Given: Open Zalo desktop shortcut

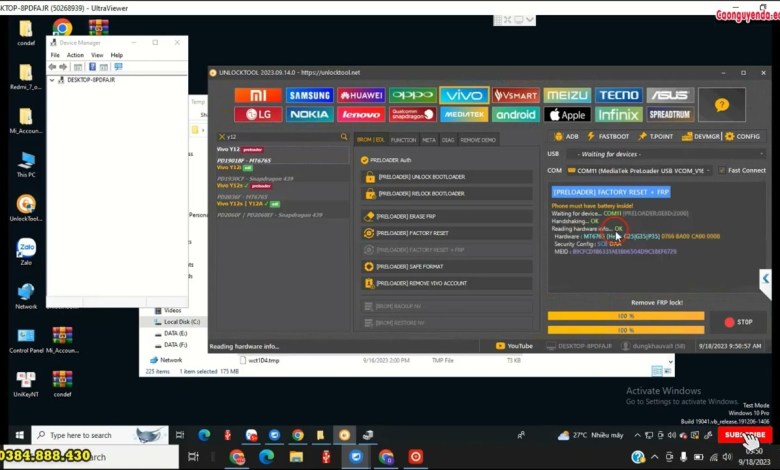Looking at the screenshot, I should (26, 251).
